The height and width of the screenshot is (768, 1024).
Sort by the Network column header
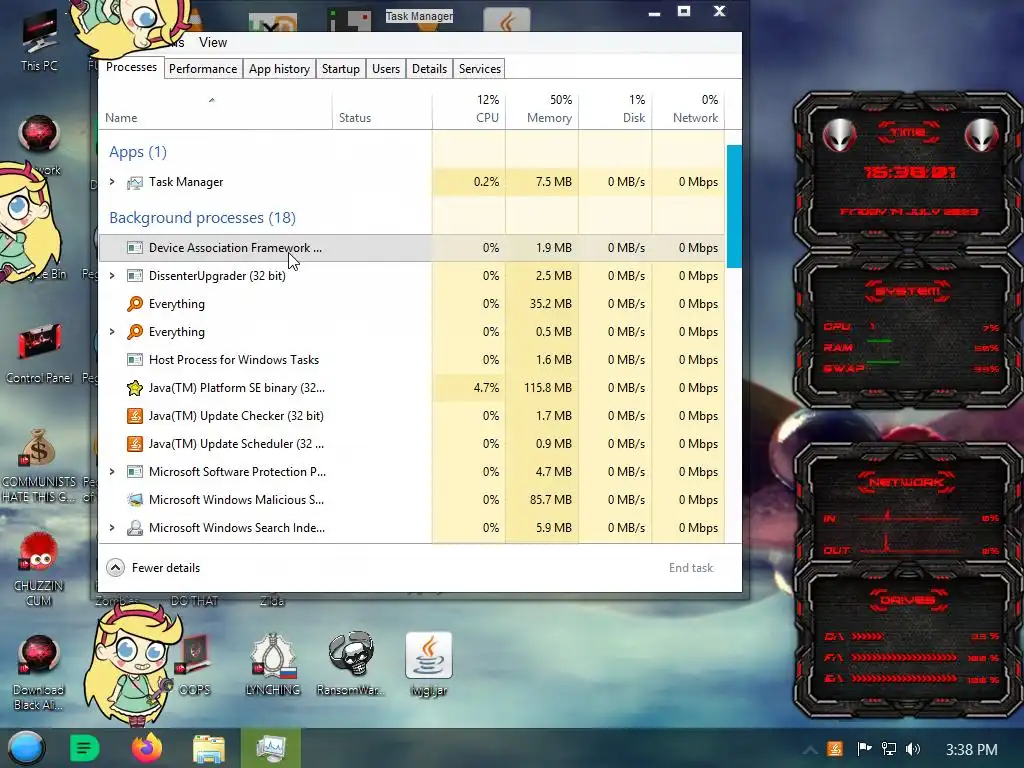pos(688,110)
